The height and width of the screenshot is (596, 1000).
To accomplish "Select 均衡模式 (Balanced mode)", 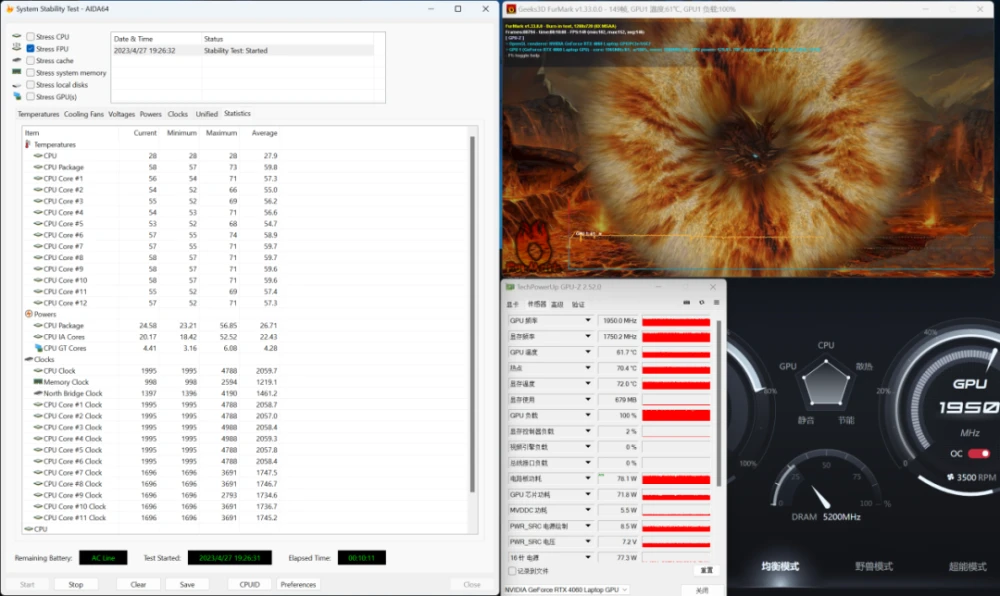I will (780, 566).
